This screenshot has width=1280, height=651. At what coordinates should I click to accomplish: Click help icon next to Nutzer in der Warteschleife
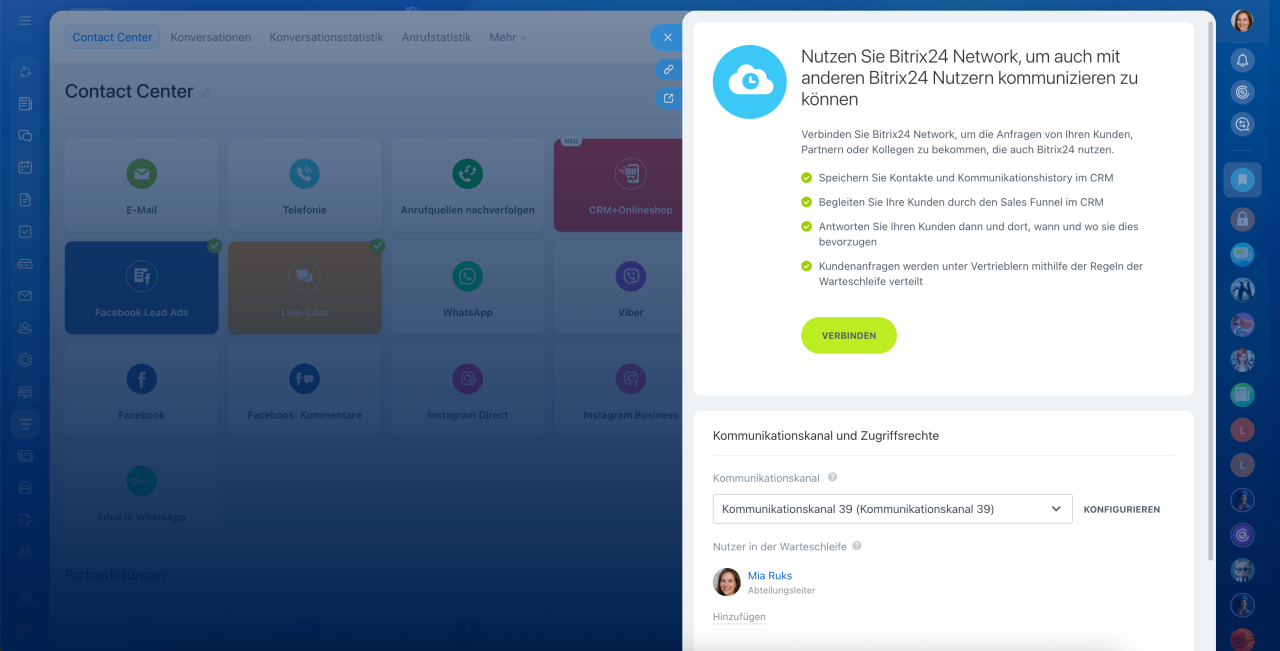[x=857, y=546]
